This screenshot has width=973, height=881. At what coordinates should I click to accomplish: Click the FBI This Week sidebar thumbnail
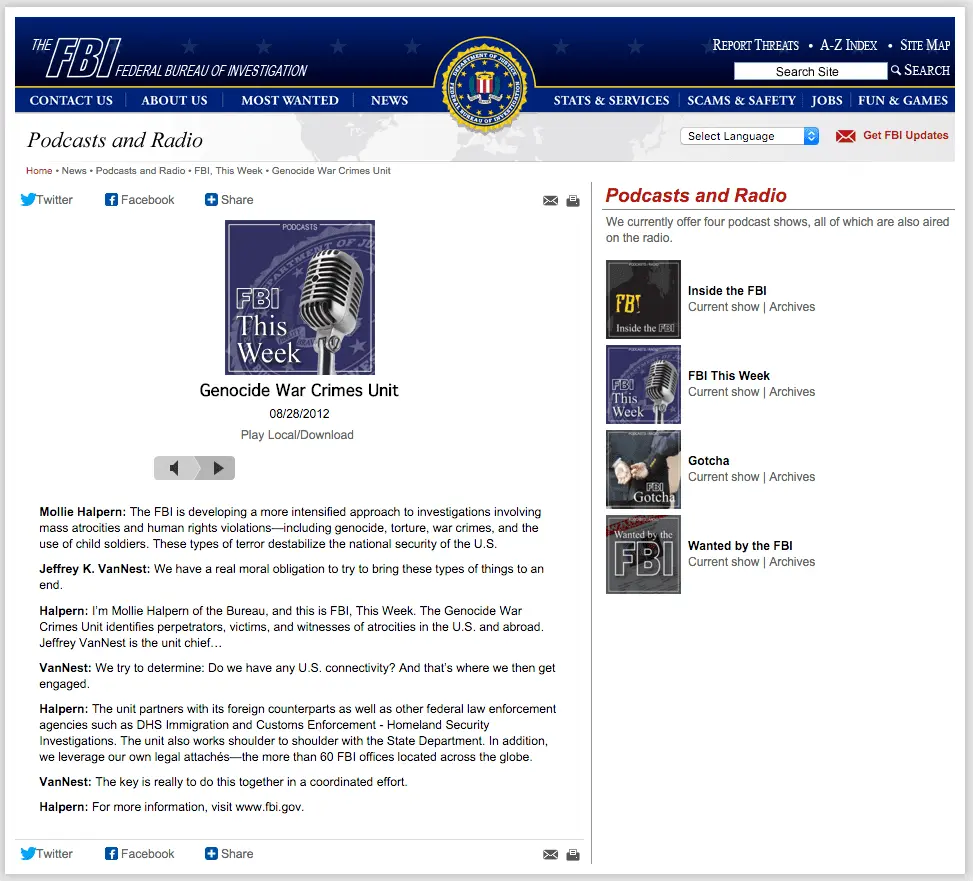click(643, 384)
